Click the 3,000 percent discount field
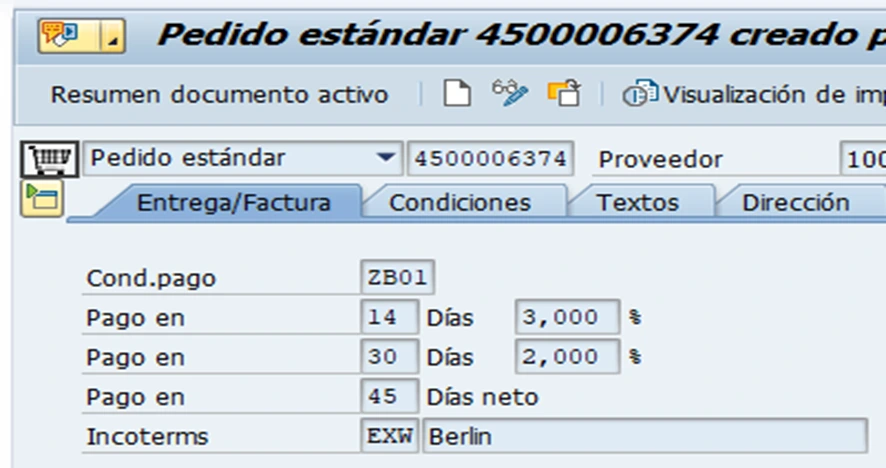 click(567, 317)
